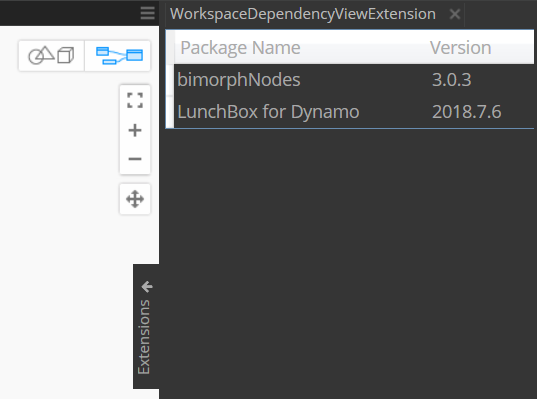Click the empty dark panel area below table
The image size is (537, 399).
pyautogui.click(x=349, y=264)
